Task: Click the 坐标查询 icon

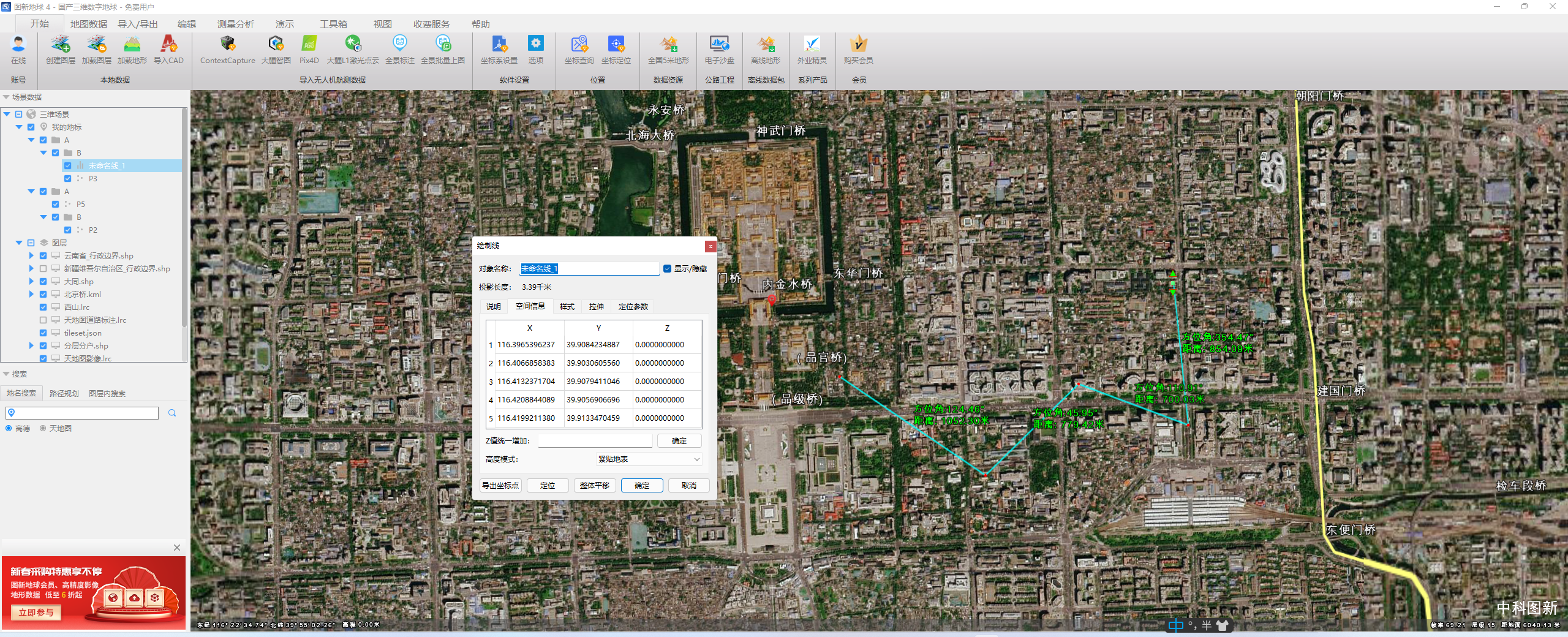Action: 579,44
